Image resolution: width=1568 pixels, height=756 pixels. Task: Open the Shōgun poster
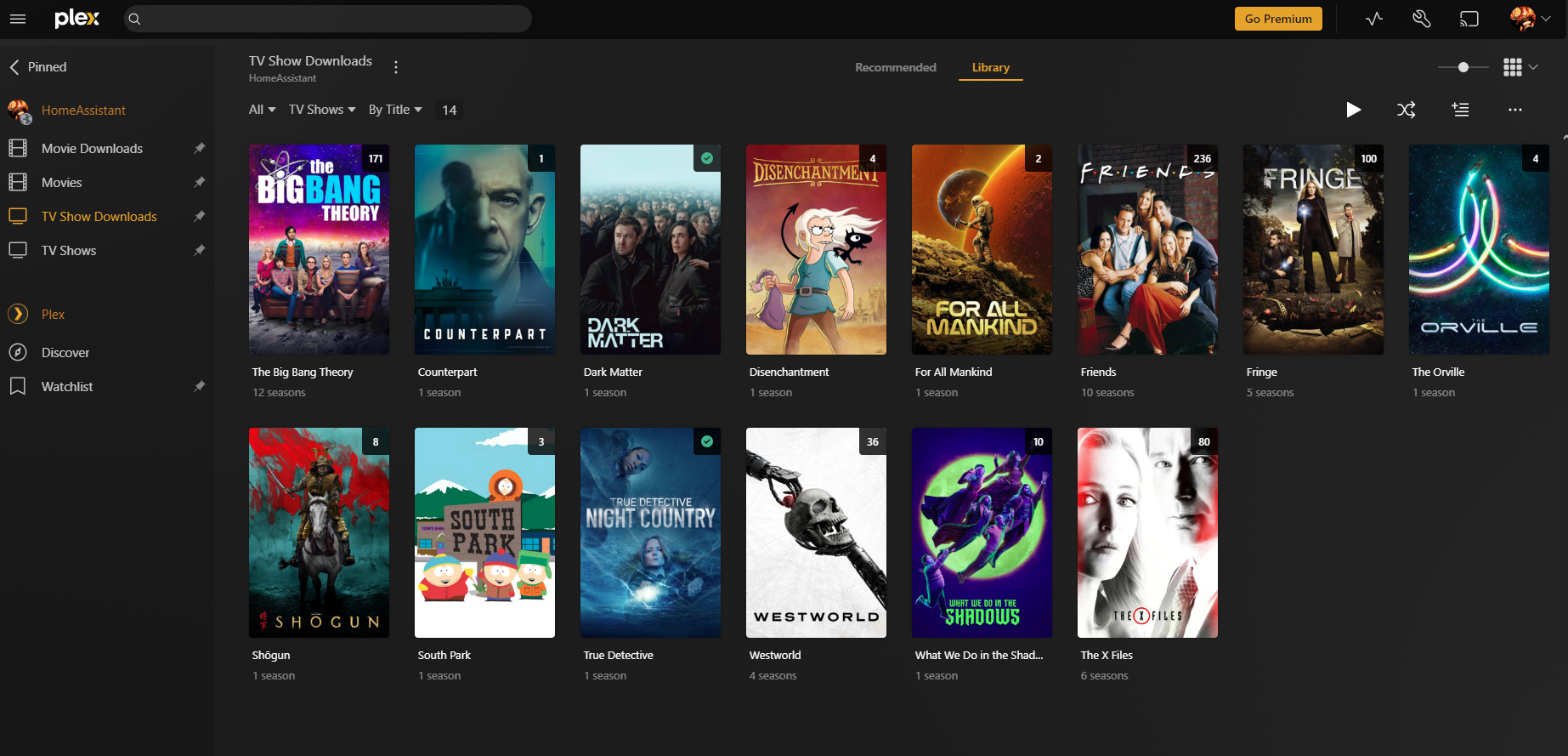click(319, 532)
